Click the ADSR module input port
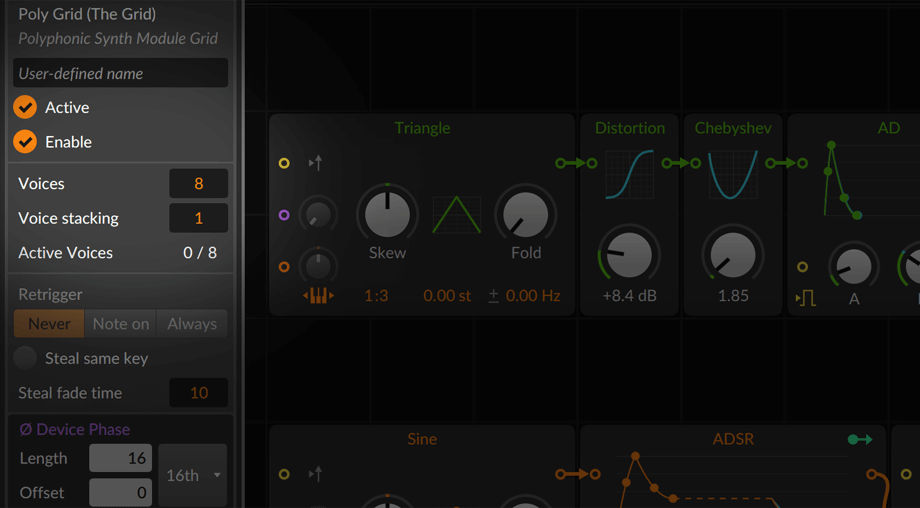The width and height of the screenshot is (920, 508). coord(595,474)
